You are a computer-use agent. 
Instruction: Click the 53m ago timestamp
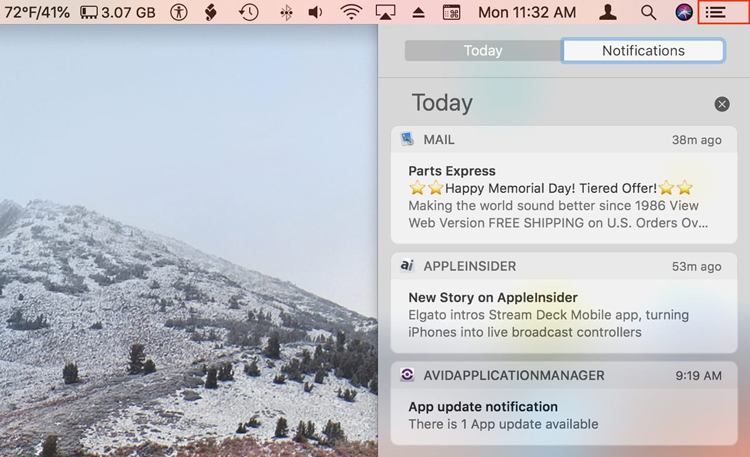[x=696, y=266]
